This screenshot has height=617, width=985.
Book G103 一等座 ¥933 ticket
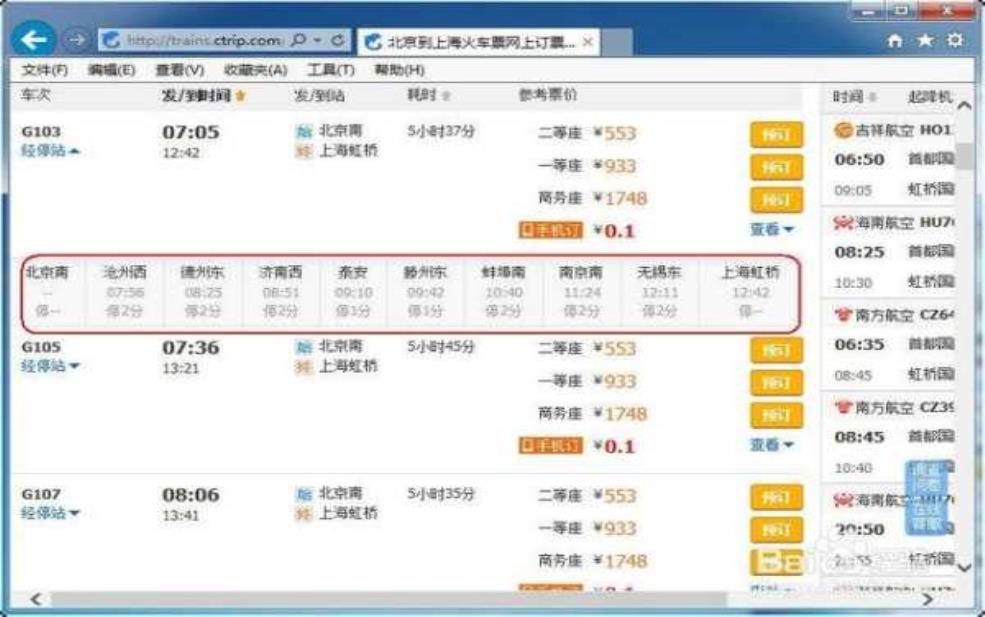click(x=776, y=167)
